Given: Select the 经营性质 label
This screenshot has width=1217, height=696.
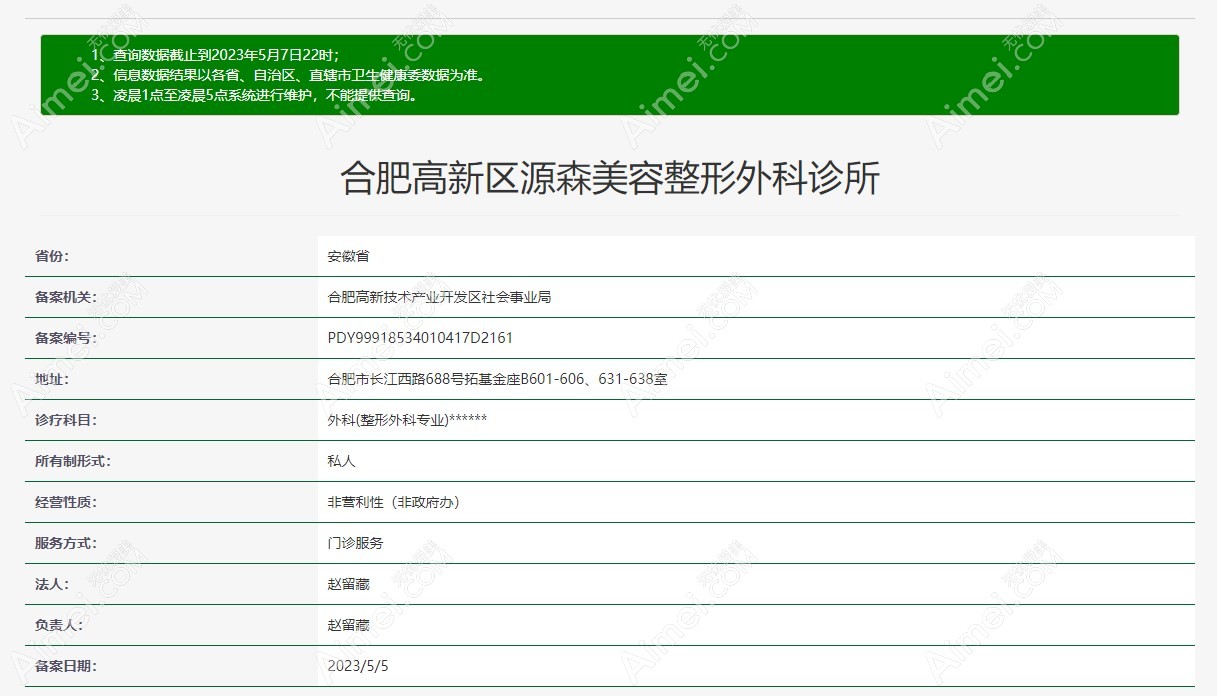Looking at the screenshot, I should pos(66,502).
